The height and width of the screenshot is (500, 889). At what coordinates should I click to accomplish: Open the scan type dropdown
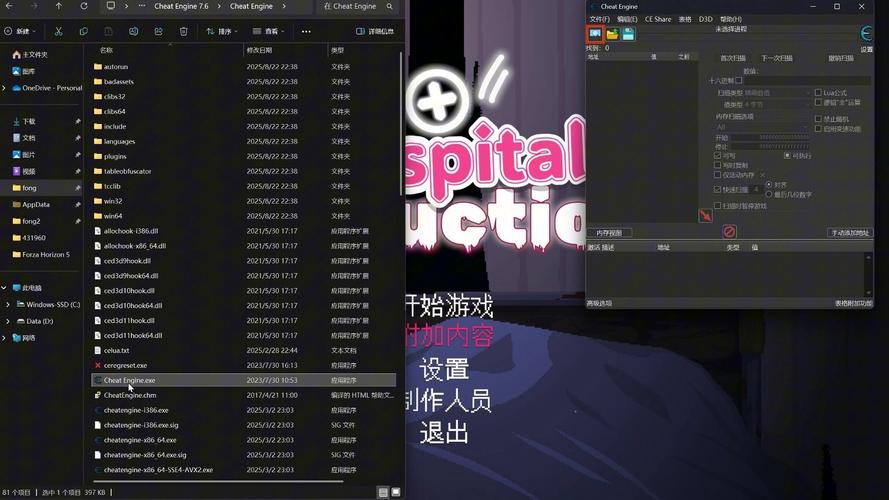(x=777, y=92)
